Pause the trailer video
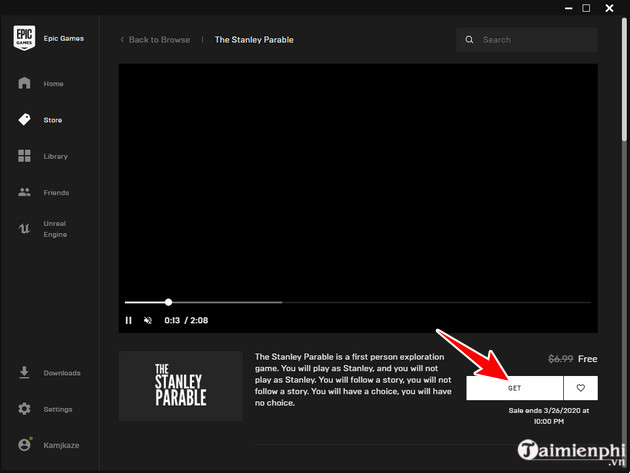630x473 pixels. pyautogui.click(x=129, y=320)
